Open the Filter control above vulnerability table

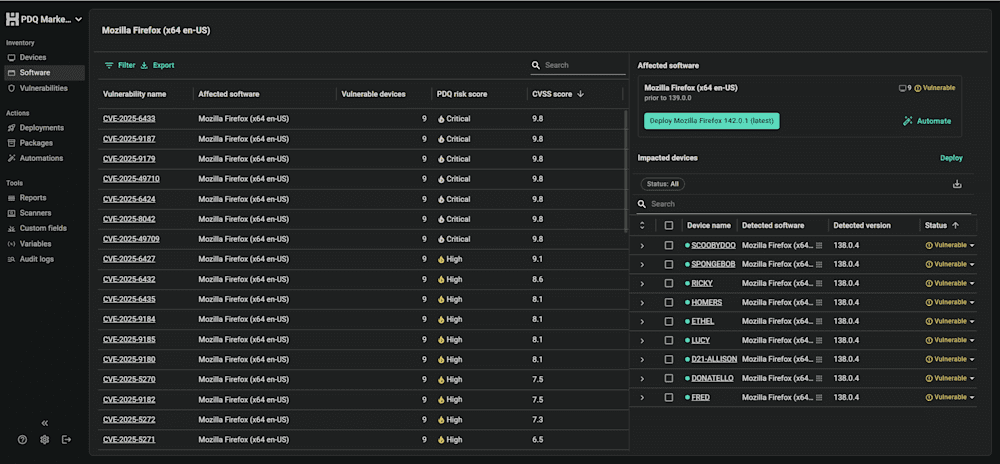pos(120,65)
